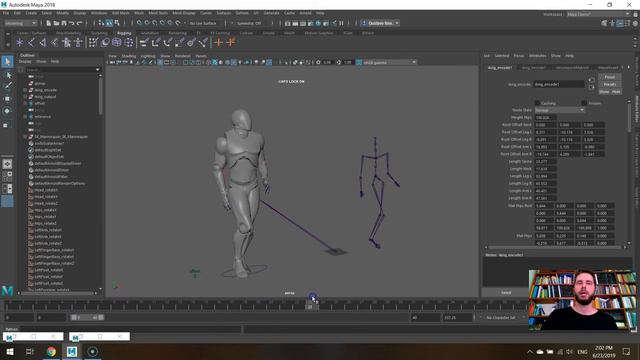Open the Edit Mesh menu
This screenshot has width=640, height=360.
click(120, 13)
